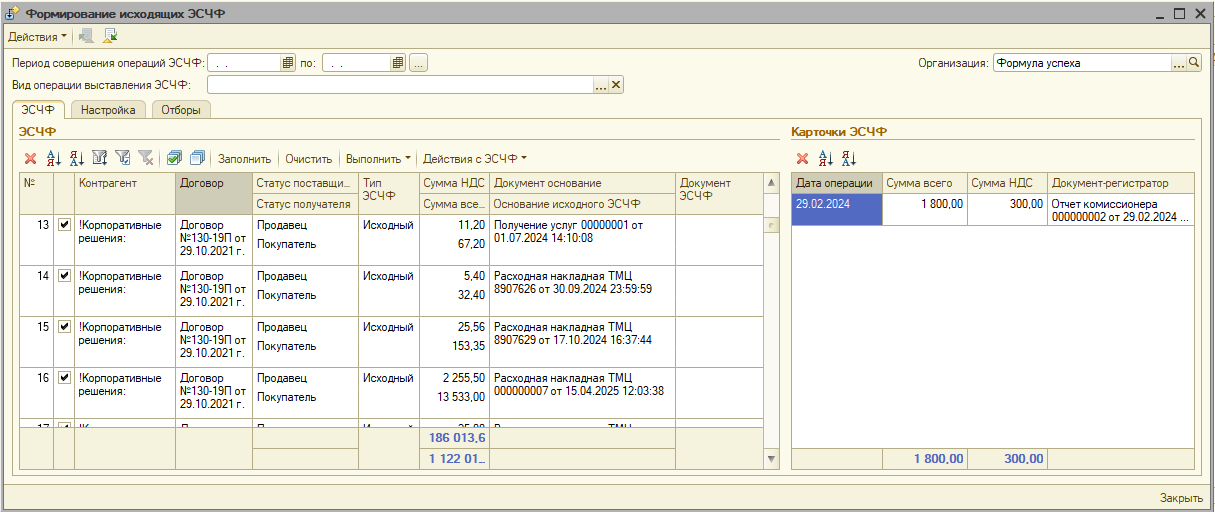Open the calendar for the period start date
The height and width of the screenshot is (512, 1215).
click(288, 63)
